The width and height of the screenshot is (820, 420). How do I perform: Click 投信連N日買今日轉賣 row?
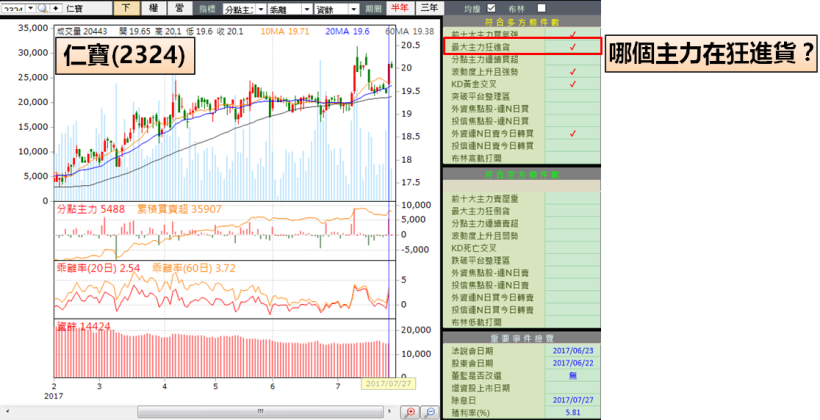tap(521, 310)
